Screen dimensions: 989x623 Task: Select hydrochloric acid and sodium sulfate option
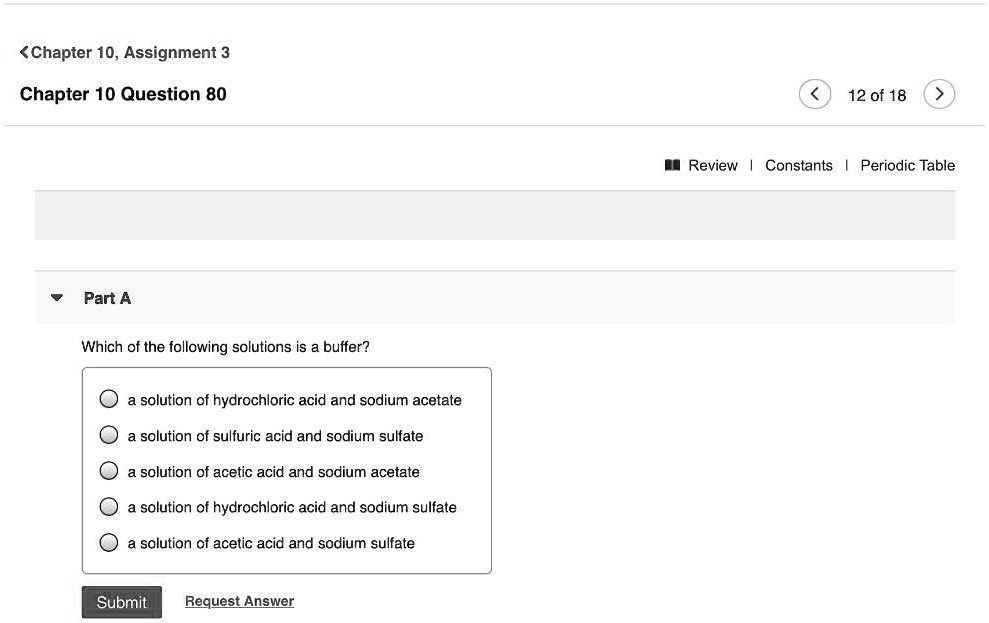(x=108, y=507)
